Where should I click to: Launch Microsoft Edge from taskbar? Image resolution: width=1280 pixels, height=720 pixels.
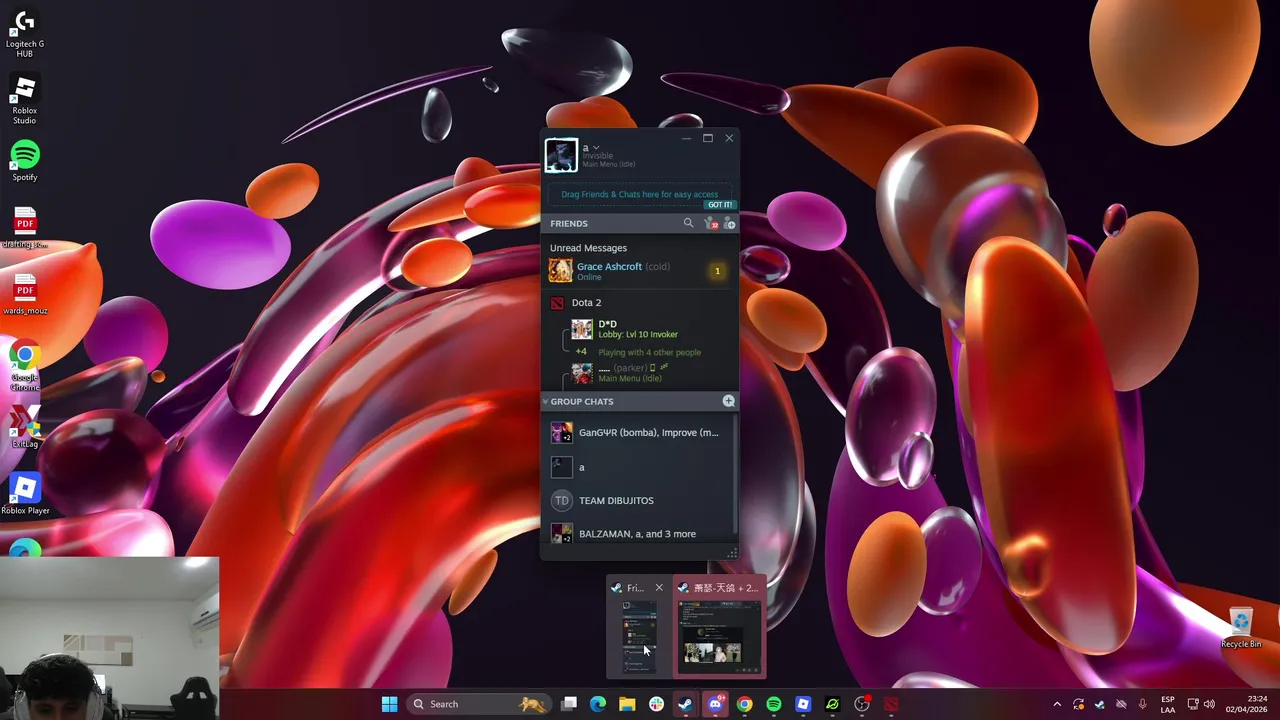click(x=598, y=704)
